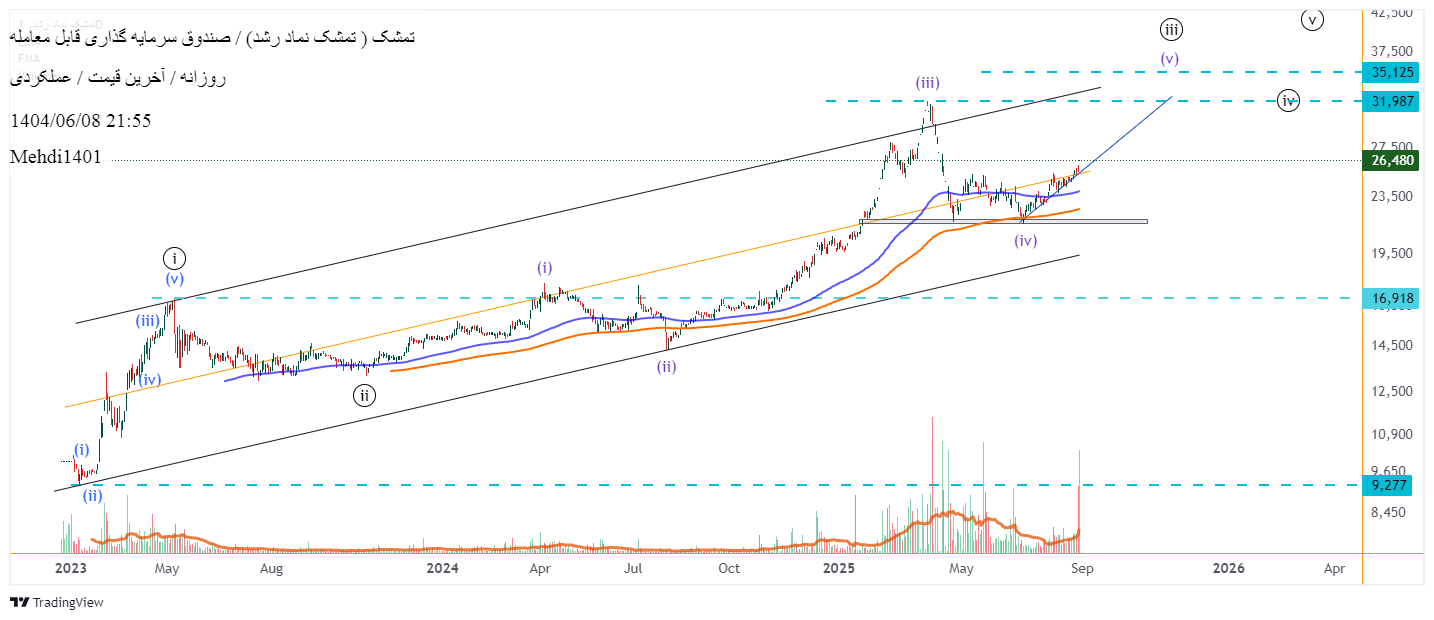Click the purple (v) projected wave label
Screen dimensions: 1434x620
(x=1169, y=58)
